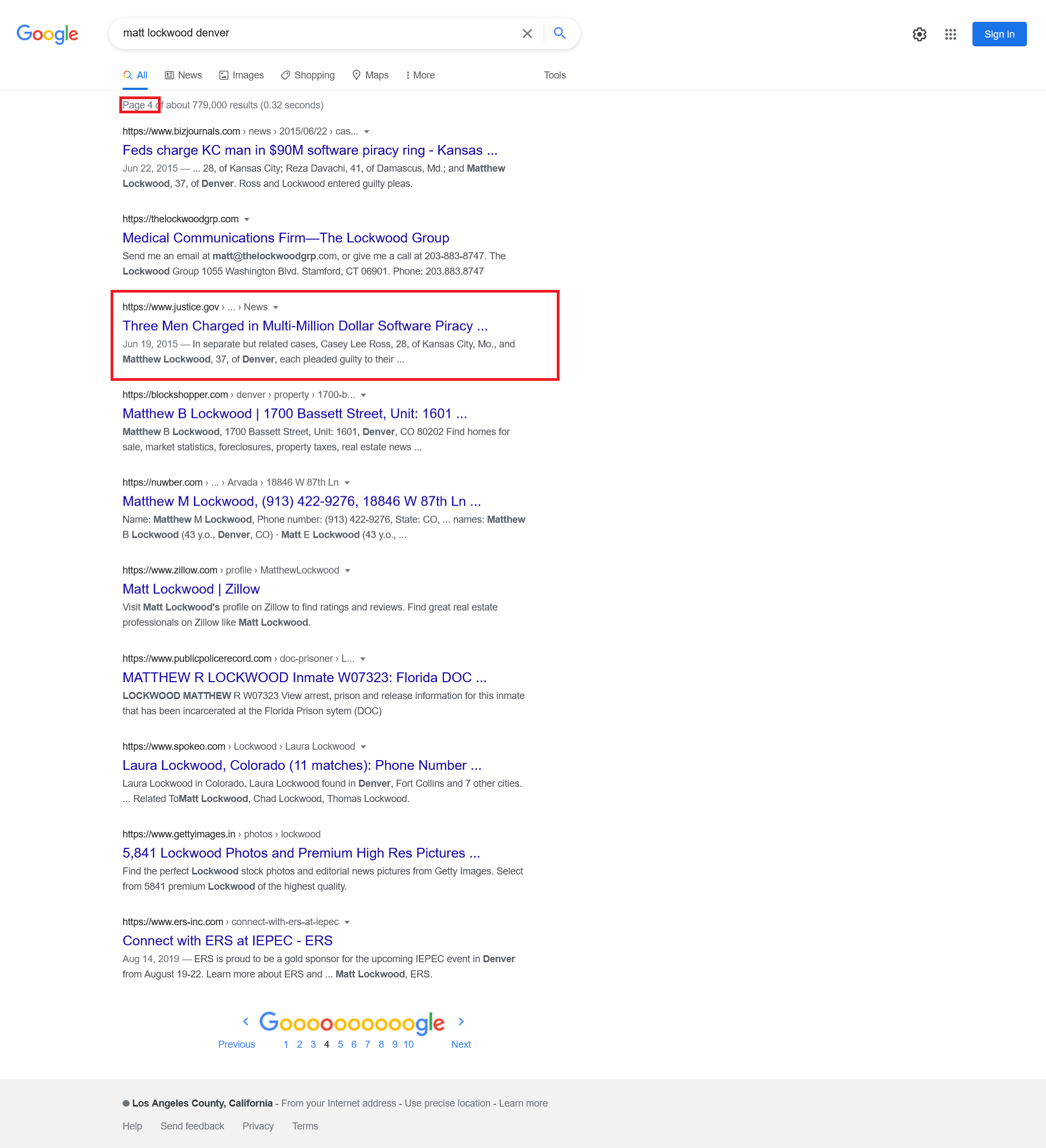Expand the dropdown next to the zillow.com URL
The height and width of the screenshot is (1148, 1046).
coord(348,570)
